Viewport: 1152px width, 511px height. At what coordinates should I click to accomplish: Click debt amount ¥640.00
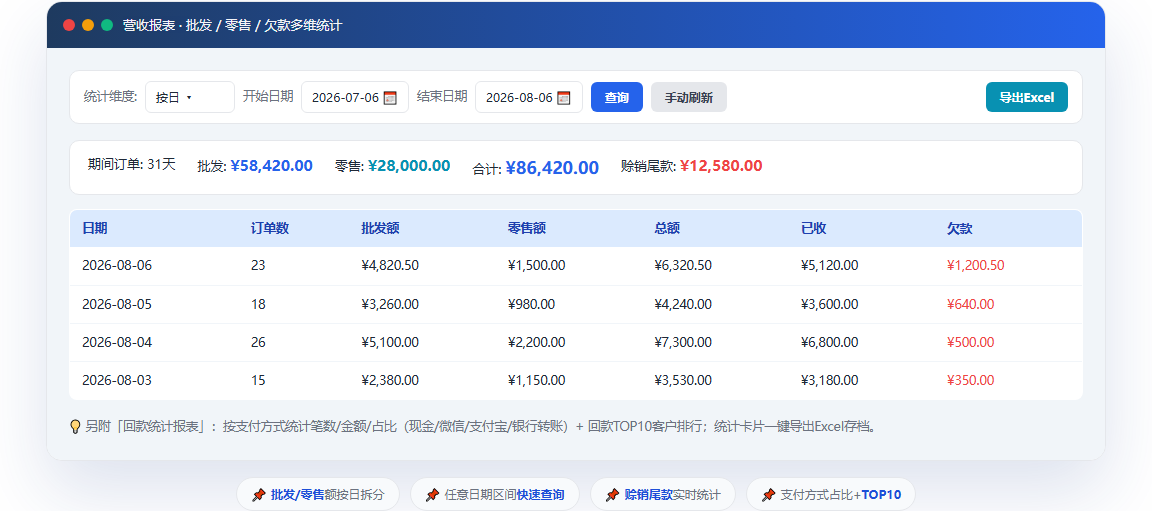pos(971,304)
